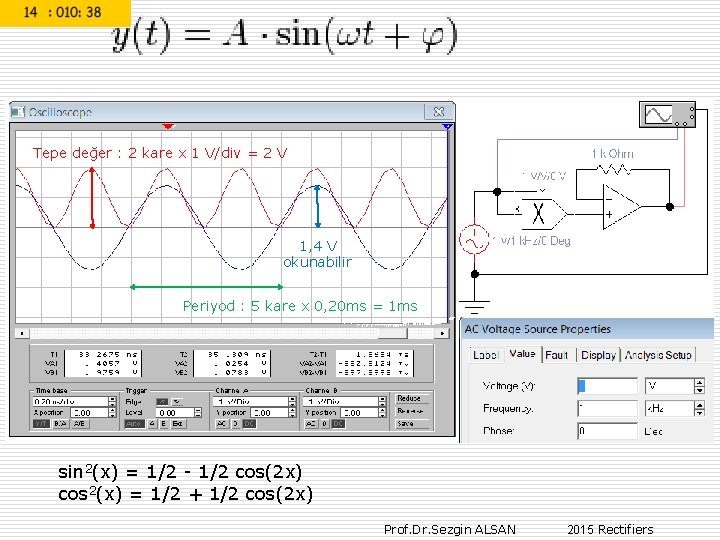This screenshot has width=720, height=540.
Task: Select rising edge trigger button
Action: (162, 402)
